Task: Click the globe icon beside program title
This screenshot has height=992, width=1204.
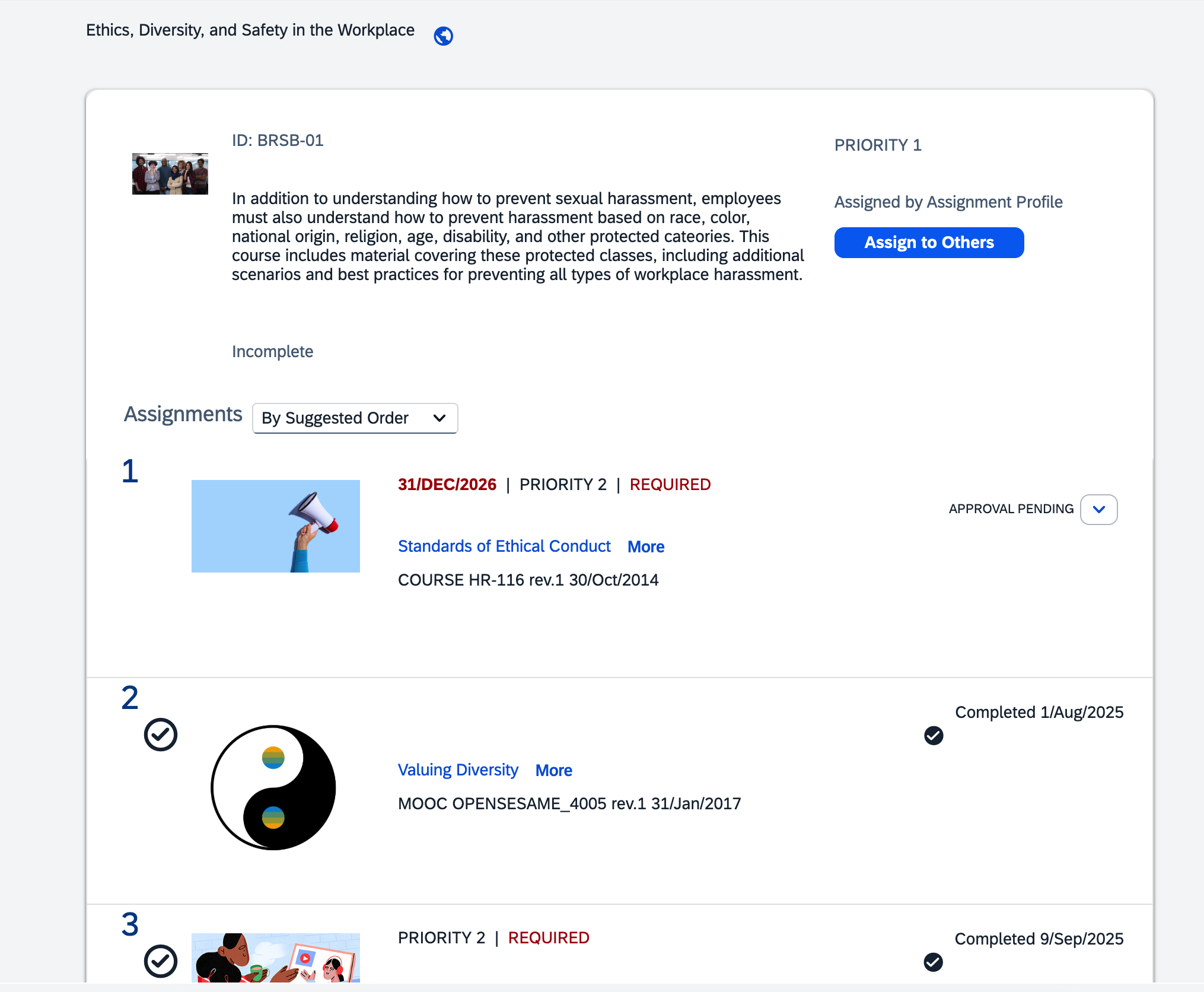Action: (x=443, y=36)
